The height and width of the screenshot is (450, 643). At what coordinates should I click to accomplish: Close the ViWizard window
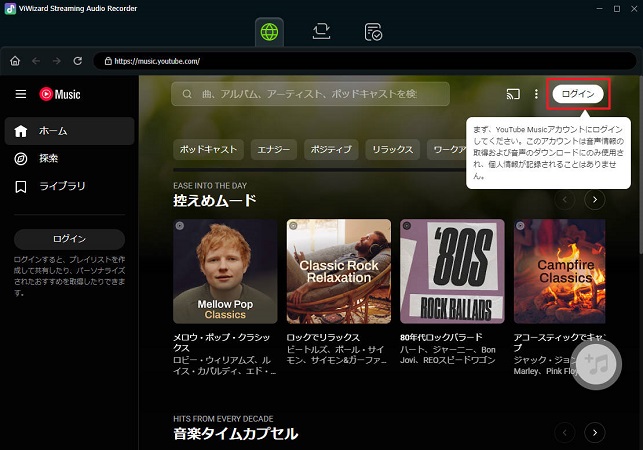click(634, 9)
